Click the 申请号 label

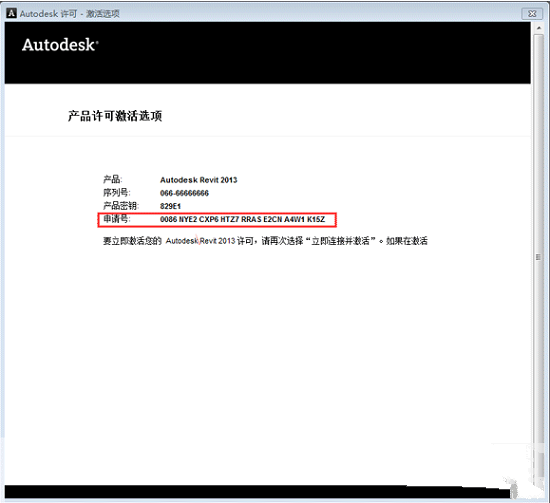pyautogui.click(x=117, y=219)
